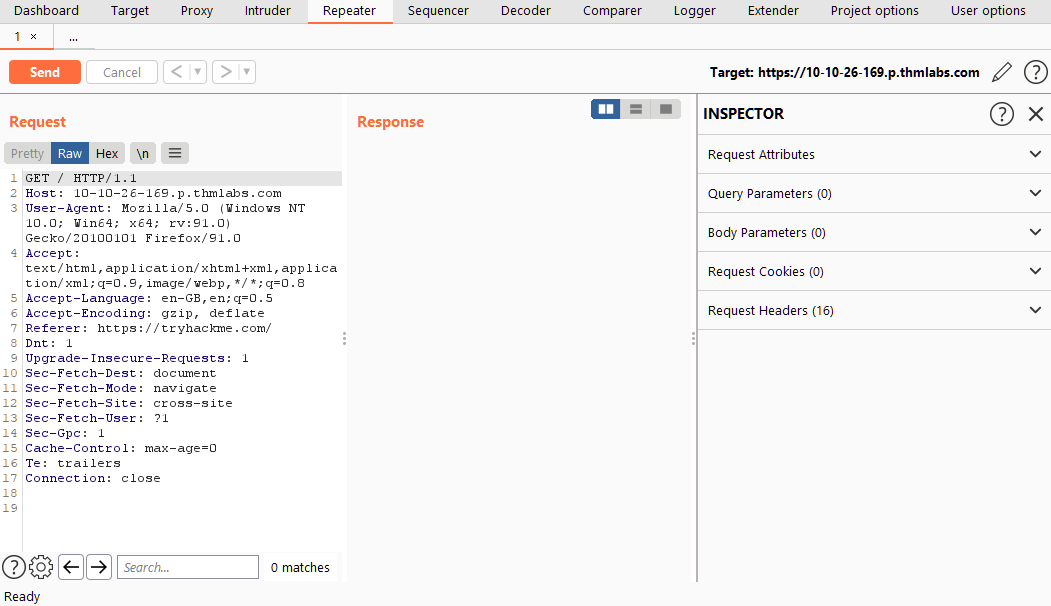1051x606 pixels.
Task: Open the Repeater settings gear
Action: point(40,567)
